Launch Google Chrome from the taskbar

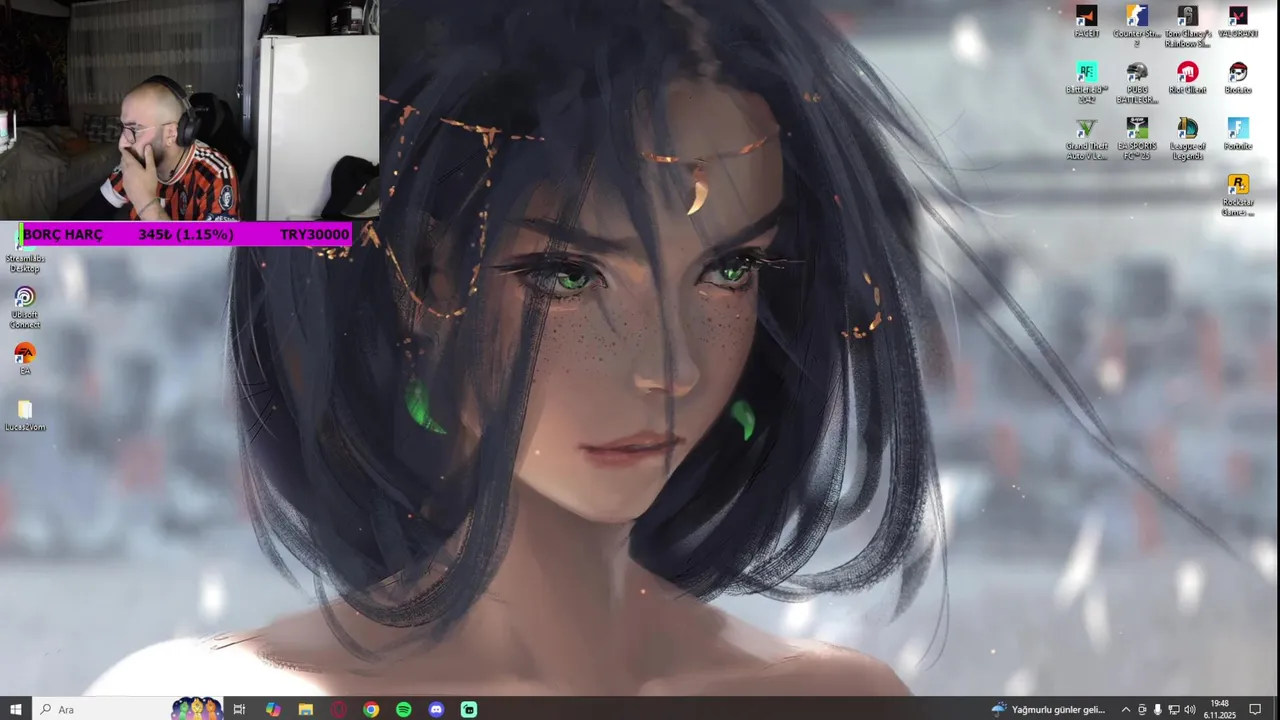pyautogui.click(x=371, y=709)
